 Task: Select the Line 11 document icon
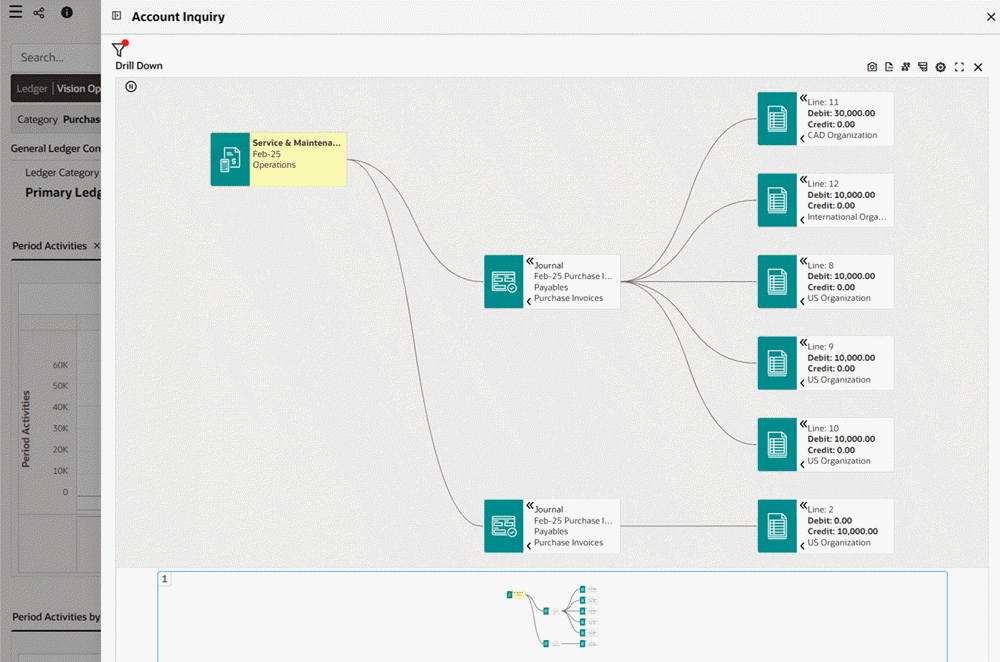pyautogui.click(x=777, y=119)
